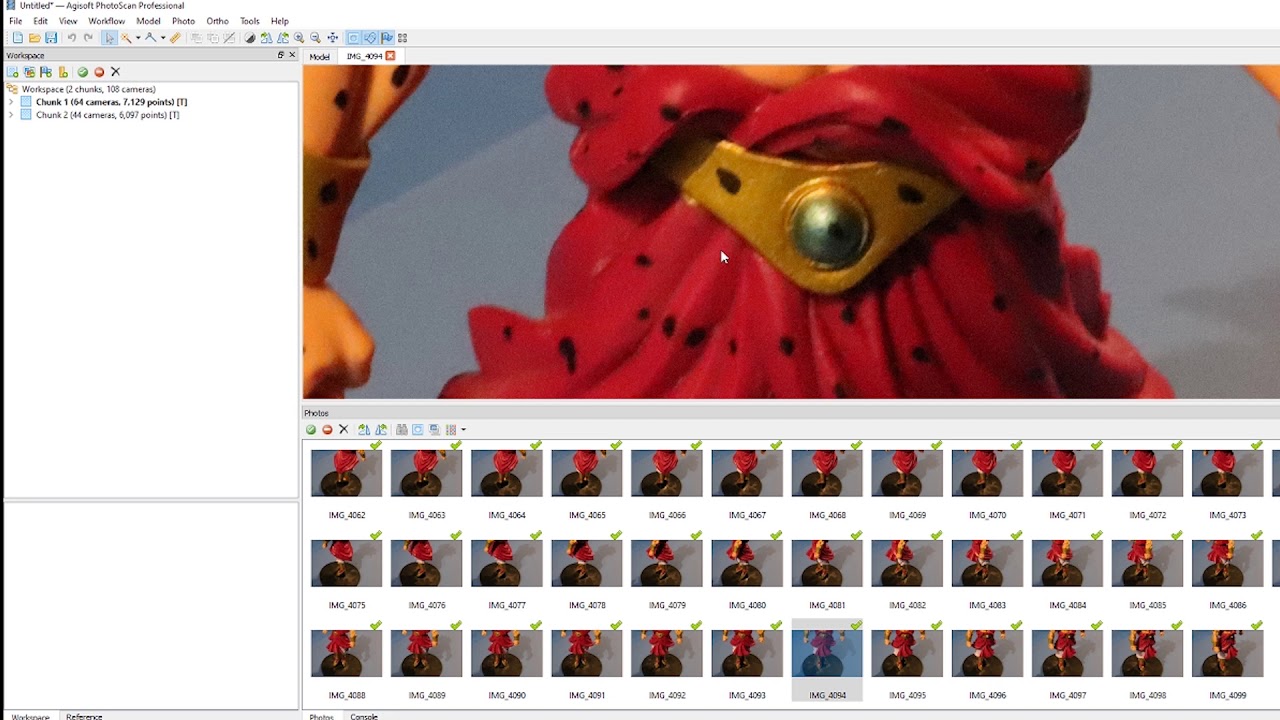
Task: Open the Photos pane view mode dropdown
Action: point(463,430)
